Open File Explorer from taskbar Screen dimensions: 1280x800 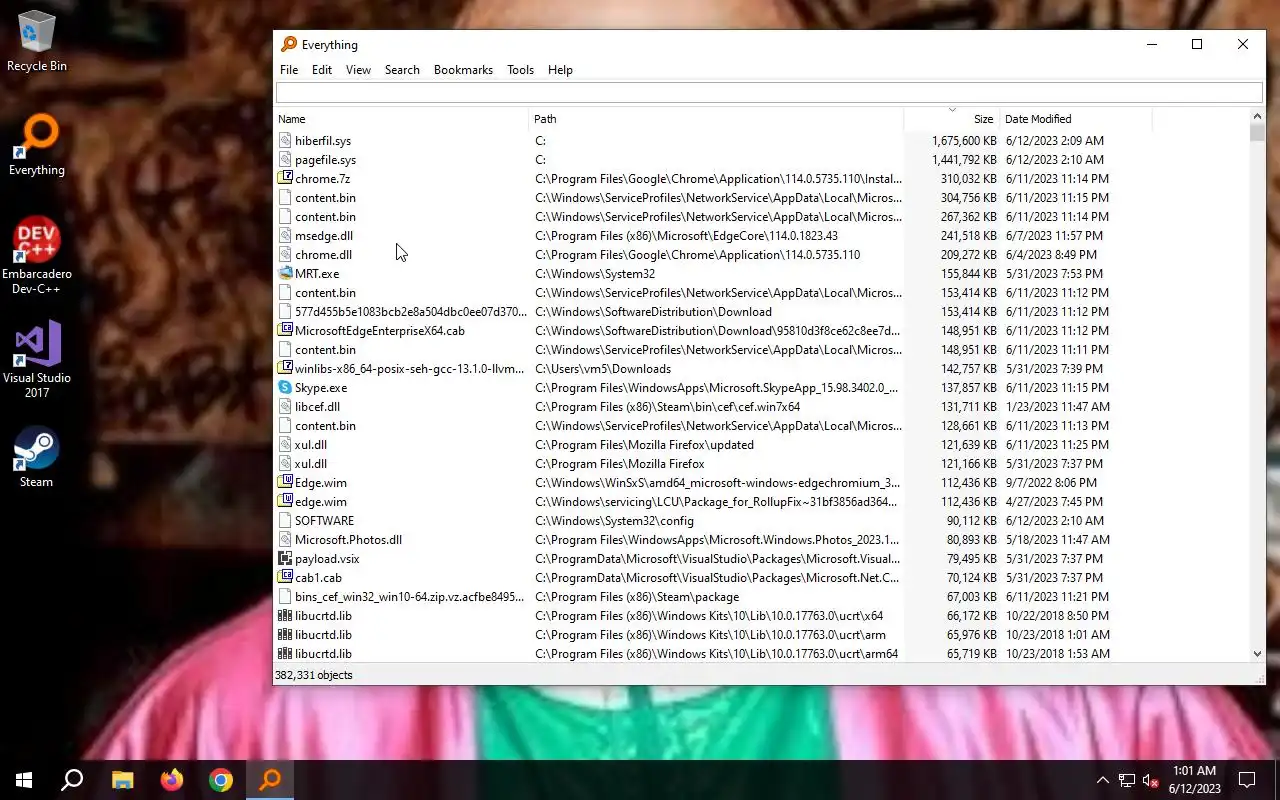tap(122, 780)
